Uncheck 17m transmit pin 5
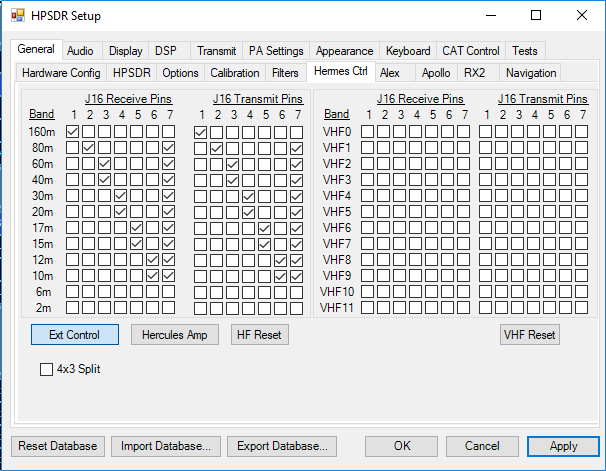The height and width of the screenshot is (471, 606). tap(264, 228)
